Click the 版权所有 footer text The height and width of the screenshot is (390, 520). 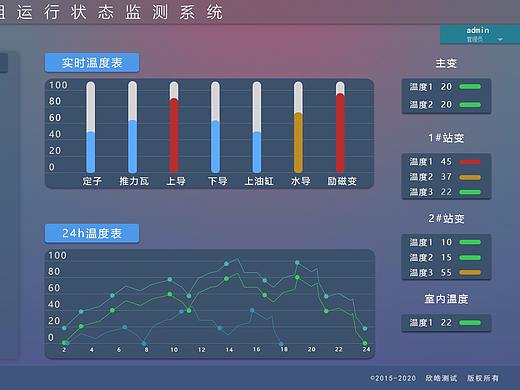(483, 378)
